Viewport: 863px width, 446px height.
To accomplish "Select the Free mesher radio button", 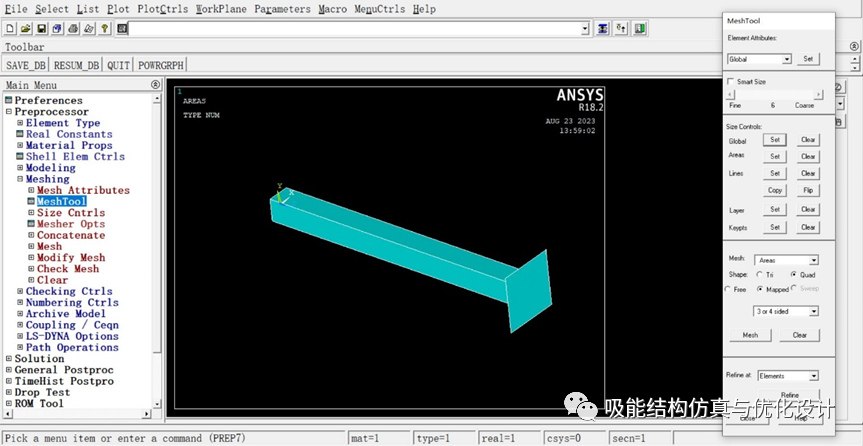I will [x=728, y=289].
